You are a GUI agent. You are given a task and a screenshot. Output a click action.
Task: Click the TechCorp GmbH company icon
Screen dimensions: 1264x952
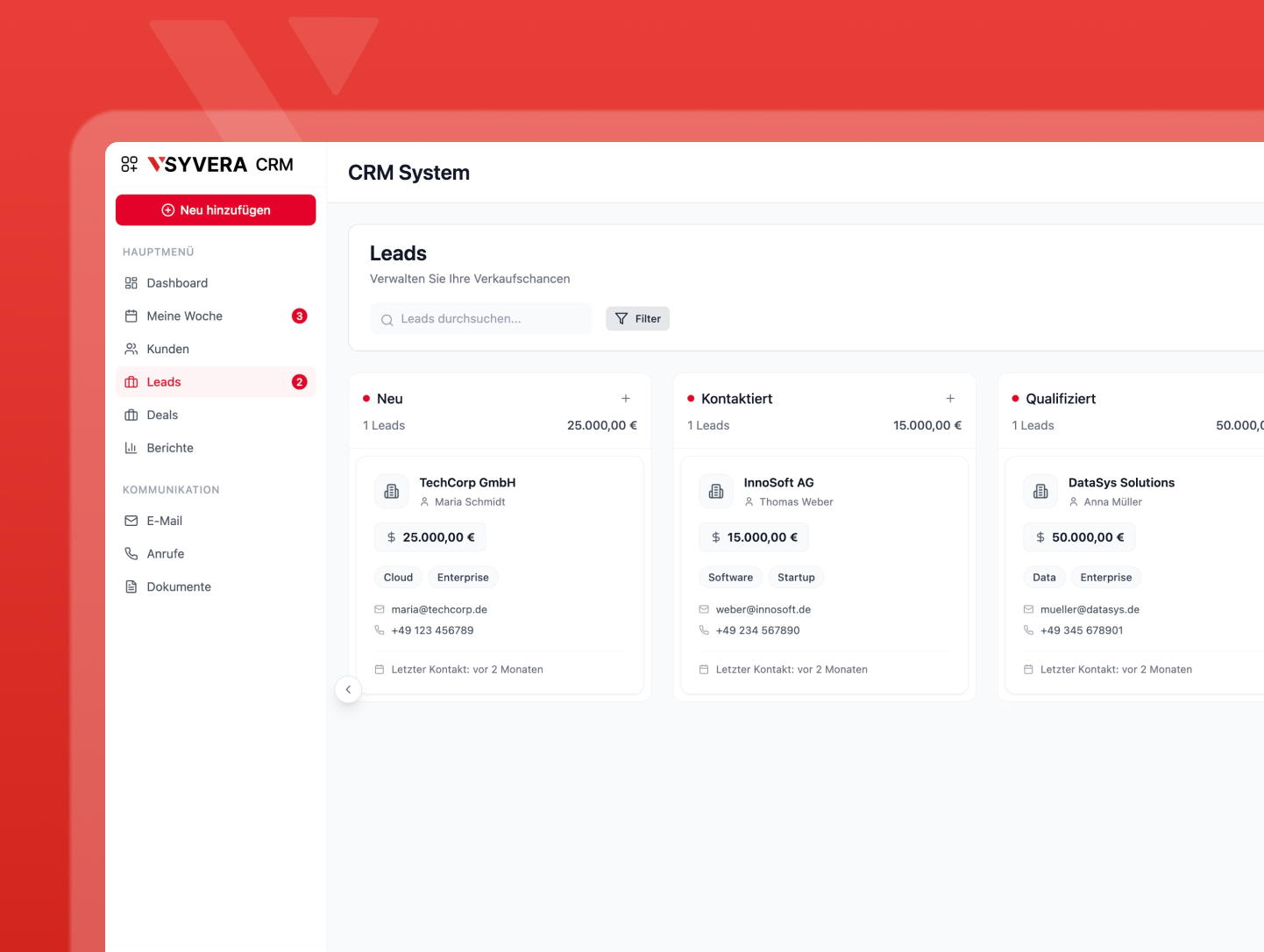click(x=391, y=491)
